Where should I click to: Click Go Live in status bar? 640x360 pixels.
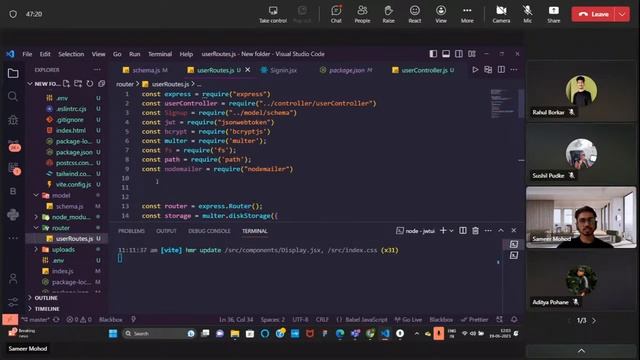pyautogui.click(x=408, y=319)
